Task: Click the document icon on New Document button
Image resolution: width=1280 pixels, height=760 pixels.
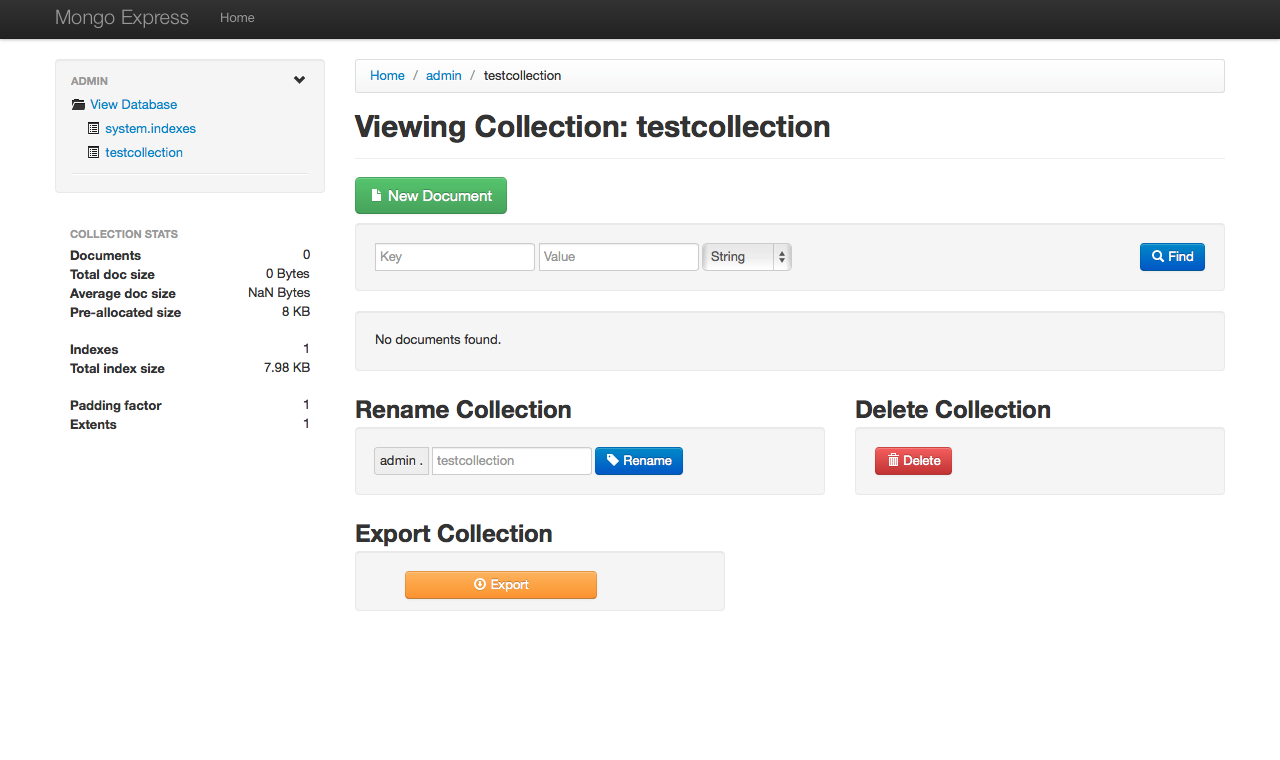Action: coord(376,196)
